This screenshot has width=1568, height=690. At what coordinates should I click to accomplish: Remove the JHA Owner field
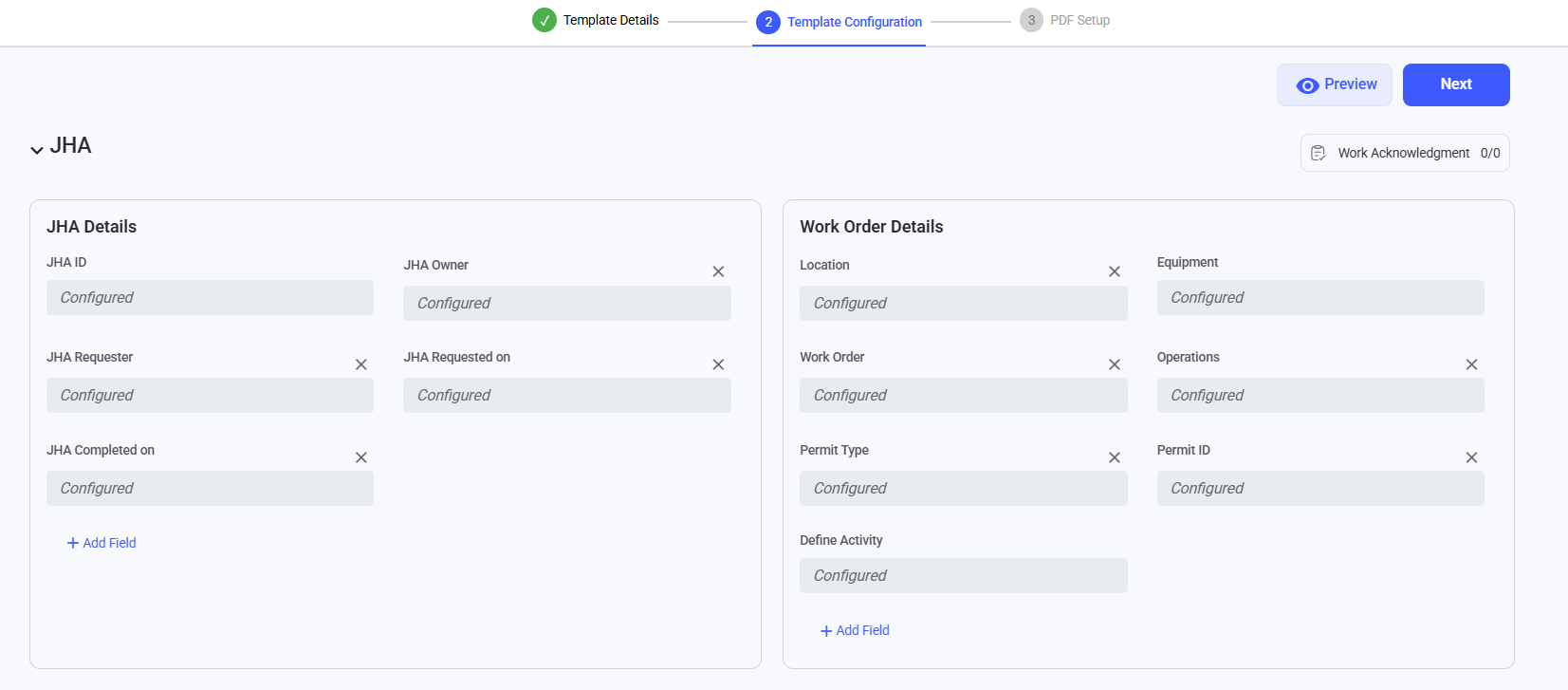click(x=718, y=271)
